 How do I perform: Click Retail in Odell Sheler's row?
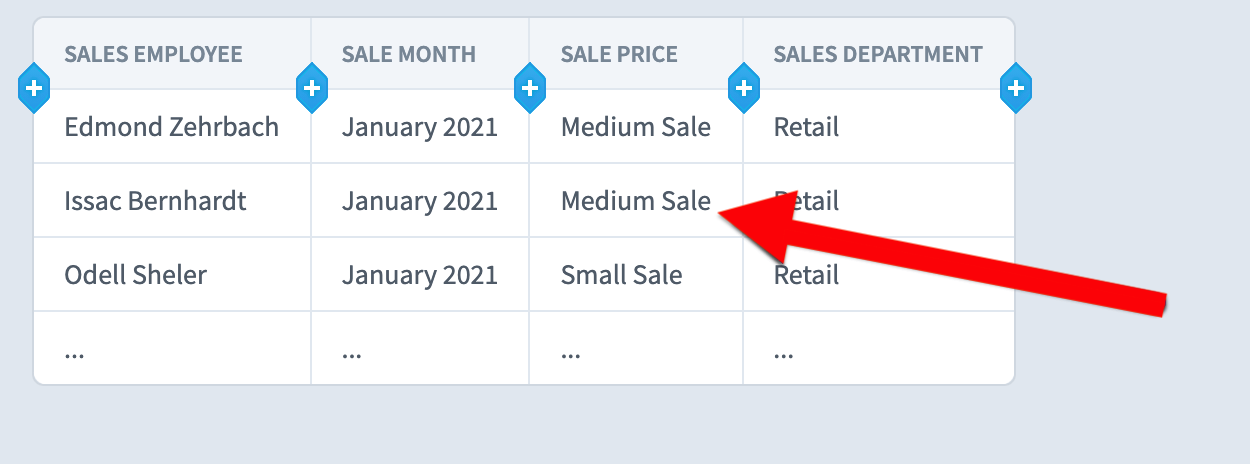[806, 274]
